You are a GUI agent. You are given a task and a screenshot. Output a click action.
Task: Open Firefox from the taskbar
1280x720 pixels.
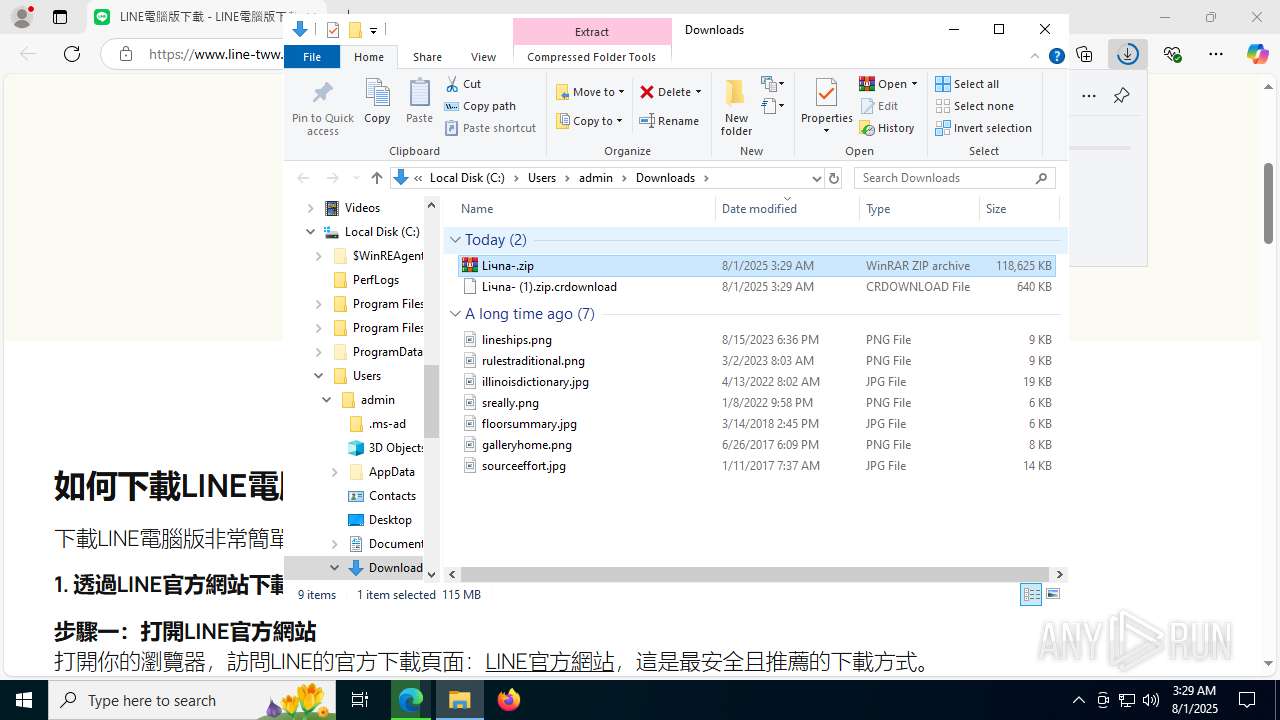coord(509,700)
